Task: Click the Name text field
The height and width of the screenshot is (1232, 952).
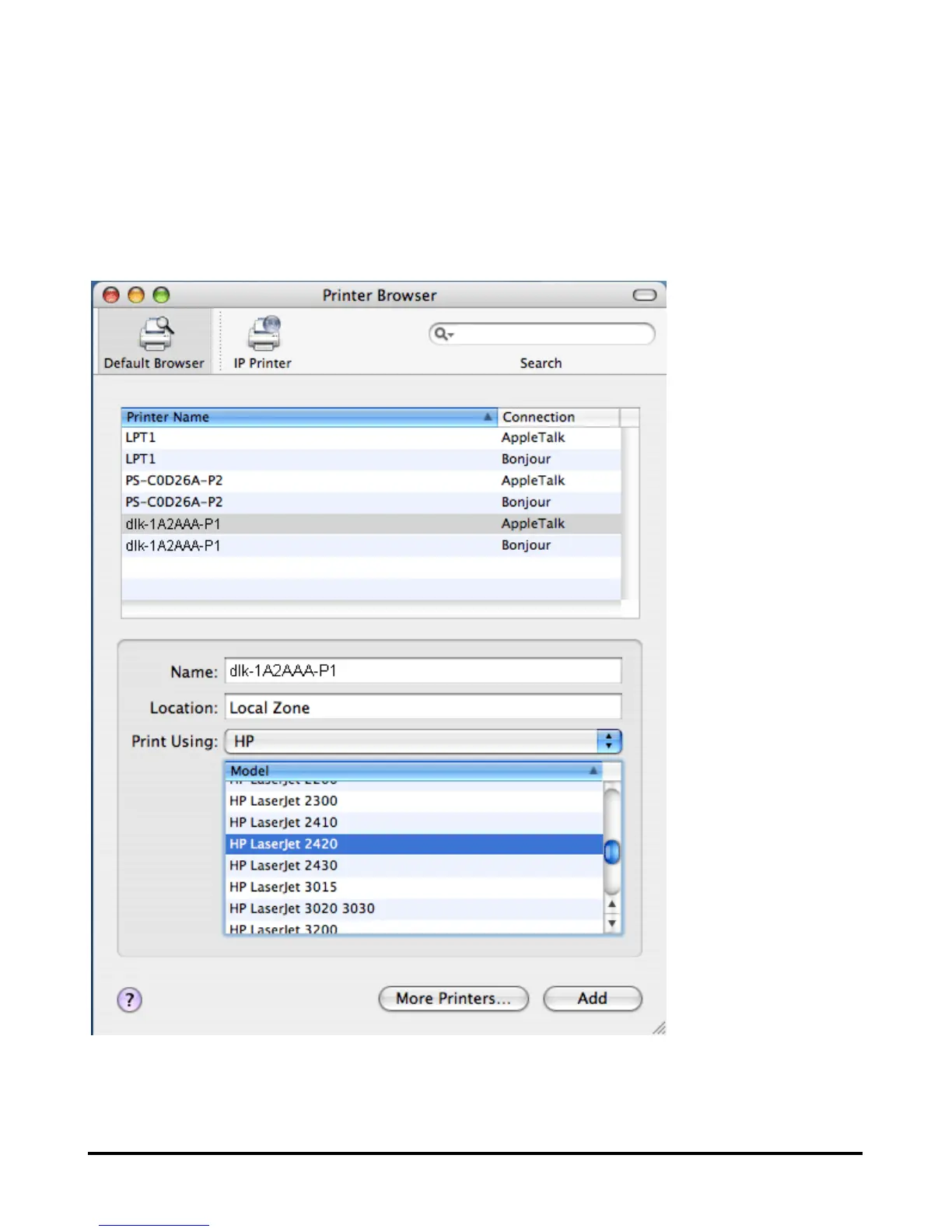Action: click(x=423, y=670)
